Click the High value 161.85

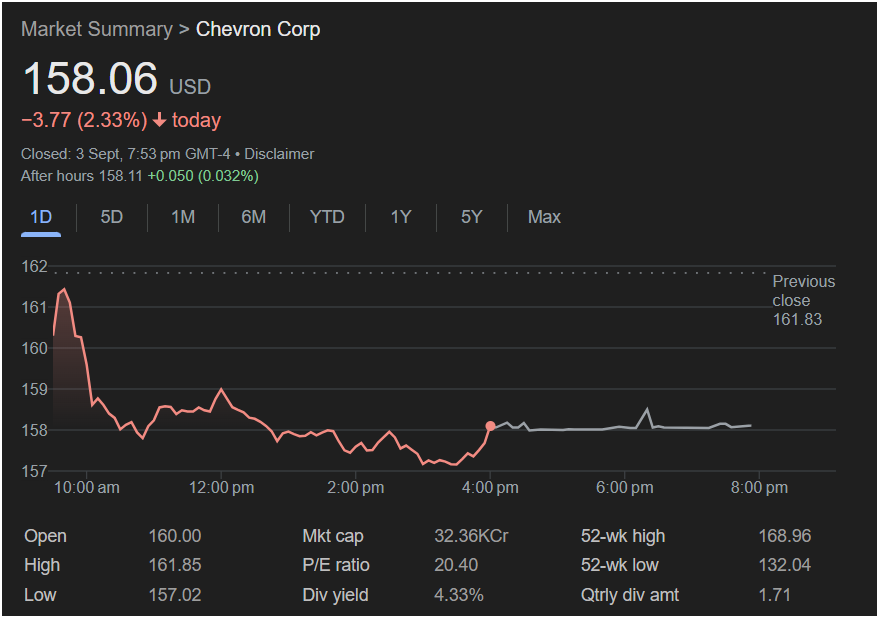[x=175, y=565]
